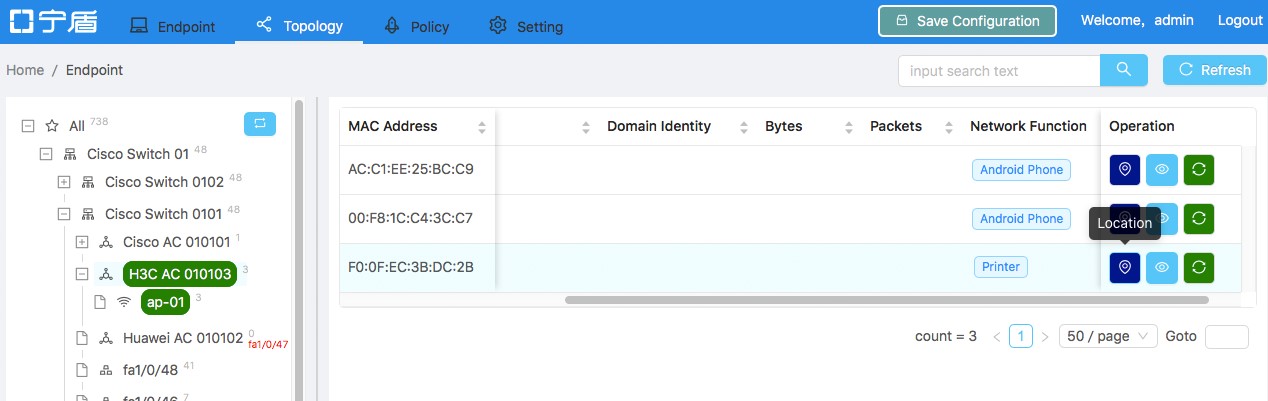Locate printer F0:0F:EC:3B:DC:2B
The height and width of the screenshot is (401, 1268).
point(1125,267)
